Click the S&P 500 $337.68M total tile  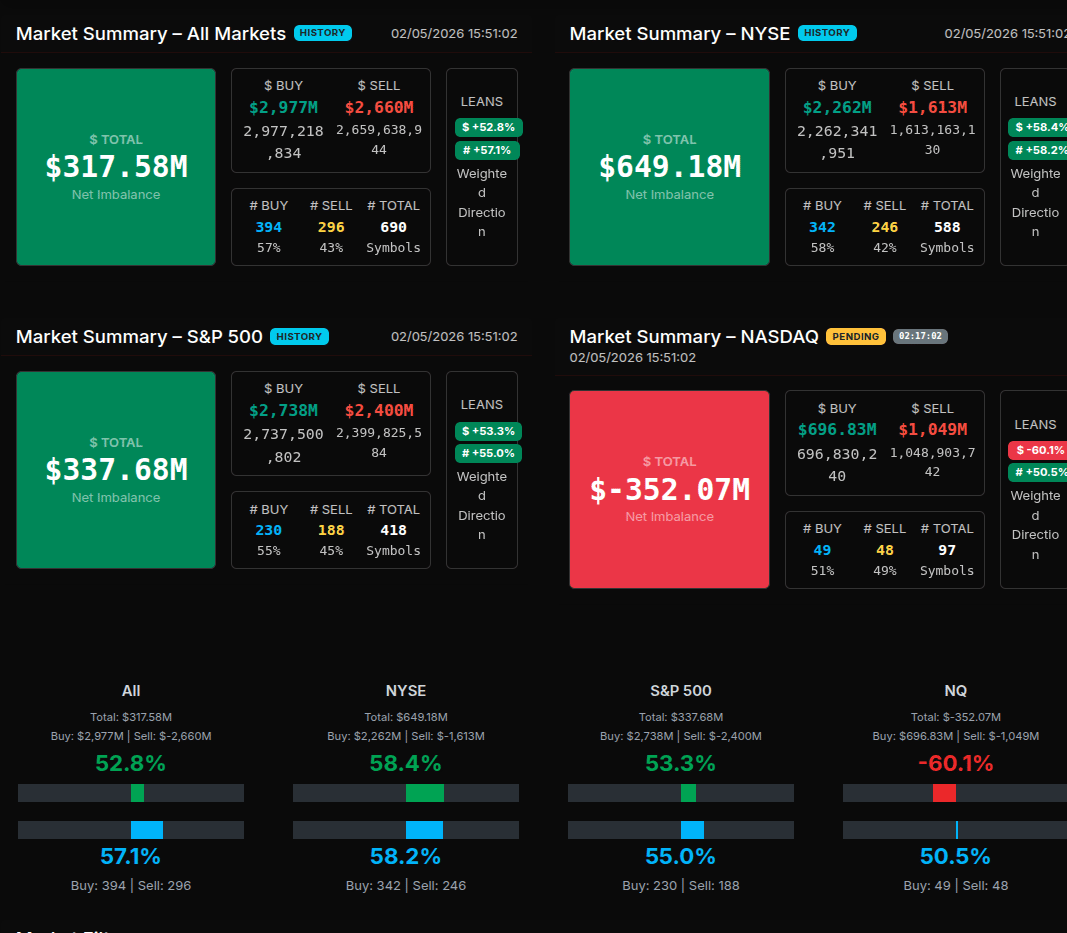tap(116, 470)
